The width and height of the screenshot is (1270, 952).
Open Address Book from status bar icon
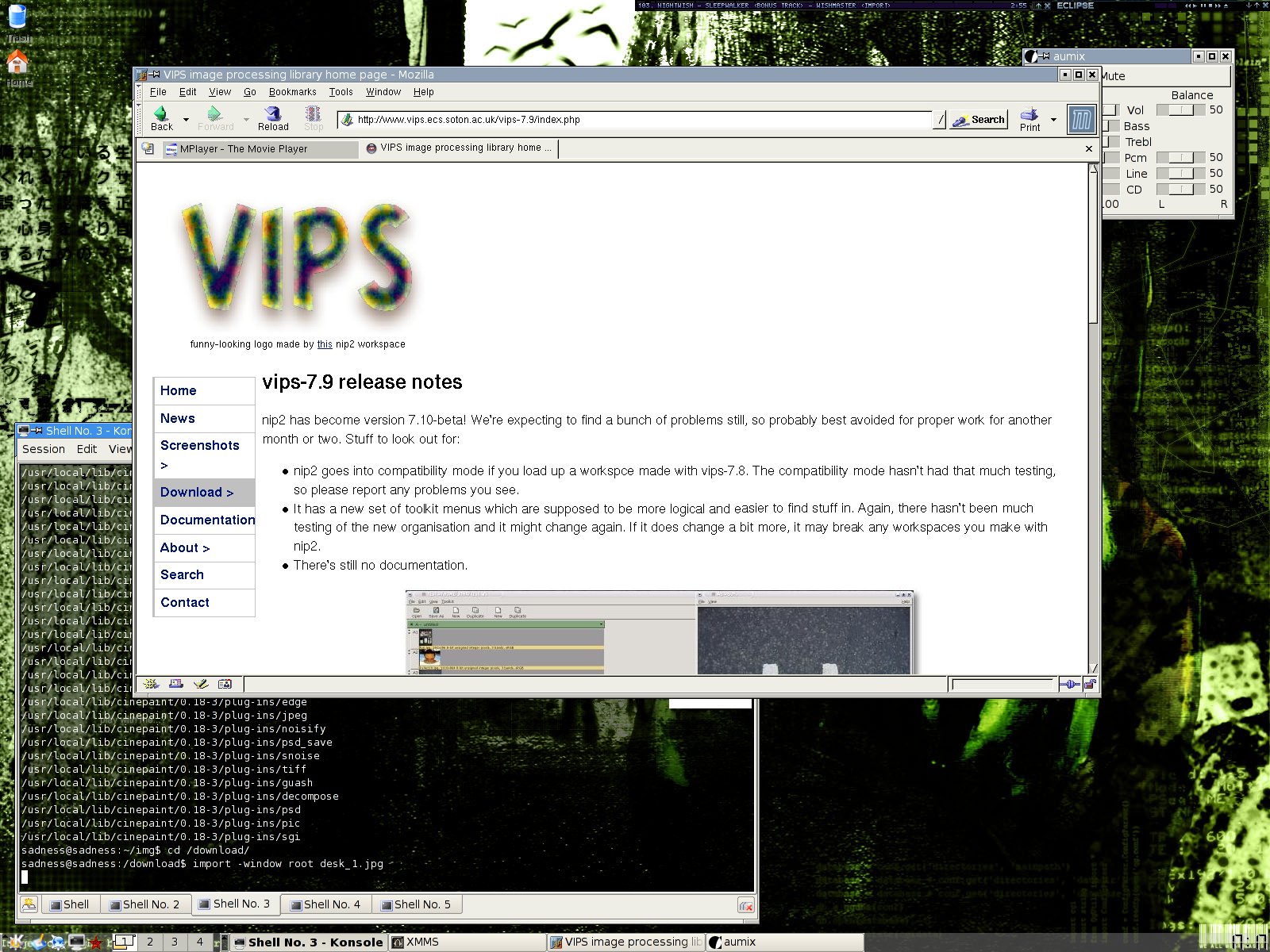pyautogui.click(x=225, y=684)
